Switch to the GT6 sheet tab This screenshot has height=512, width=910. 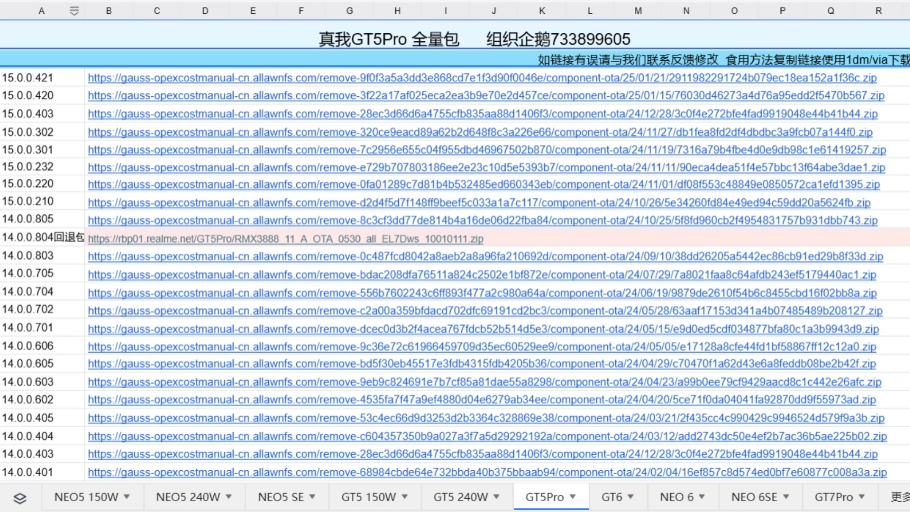tap(612, 497)
